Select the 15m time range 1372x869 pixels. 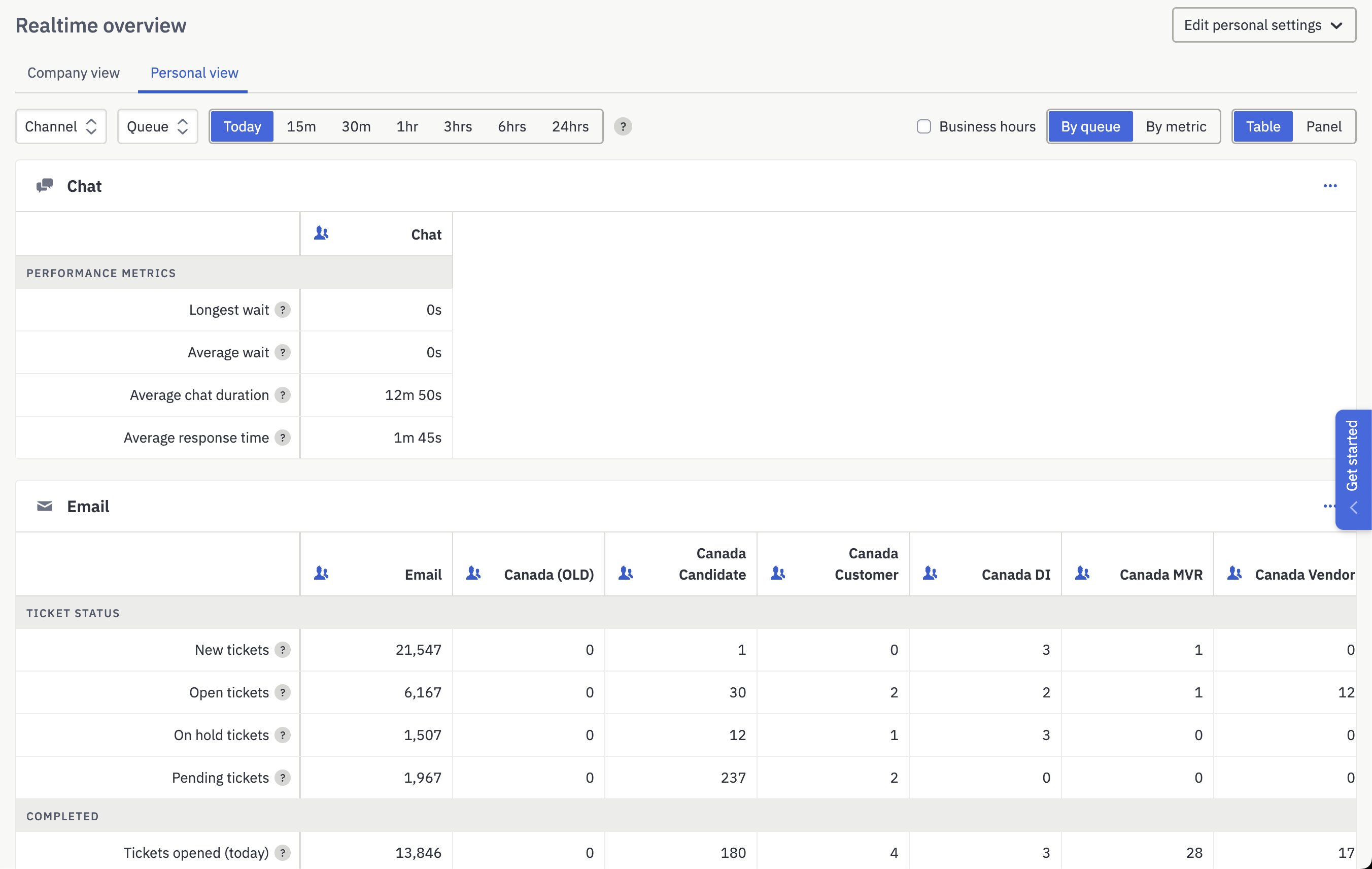click(x=301, y=126)
